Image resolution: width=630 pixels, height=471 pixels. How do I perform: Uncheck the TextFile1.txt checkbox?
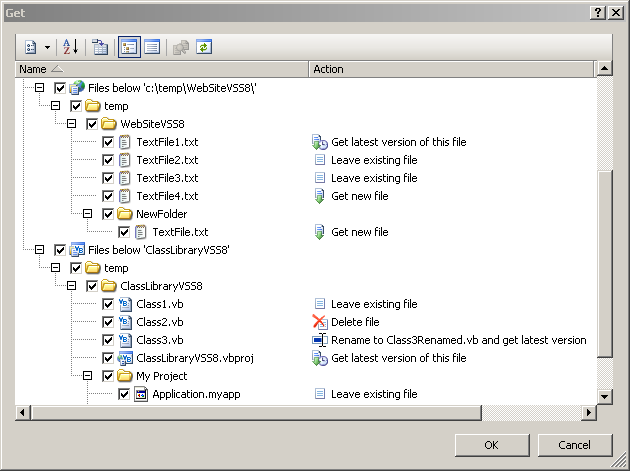[x=108, y=142]
